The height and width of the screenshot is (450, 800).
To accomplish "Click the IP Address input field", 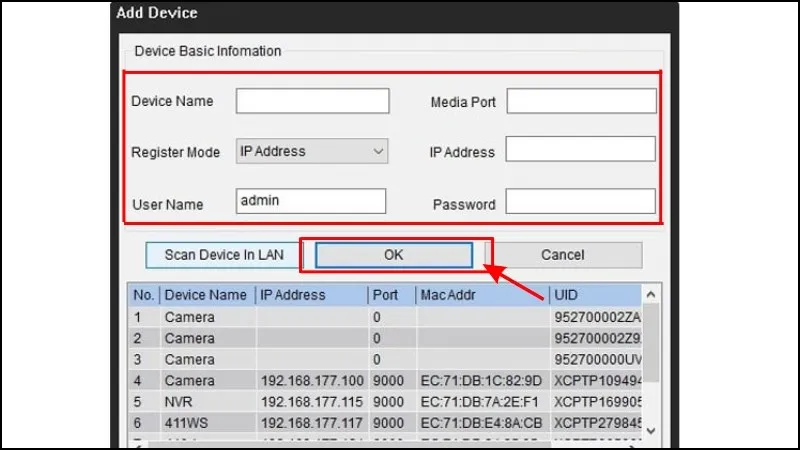I will [x=581, y=150].
